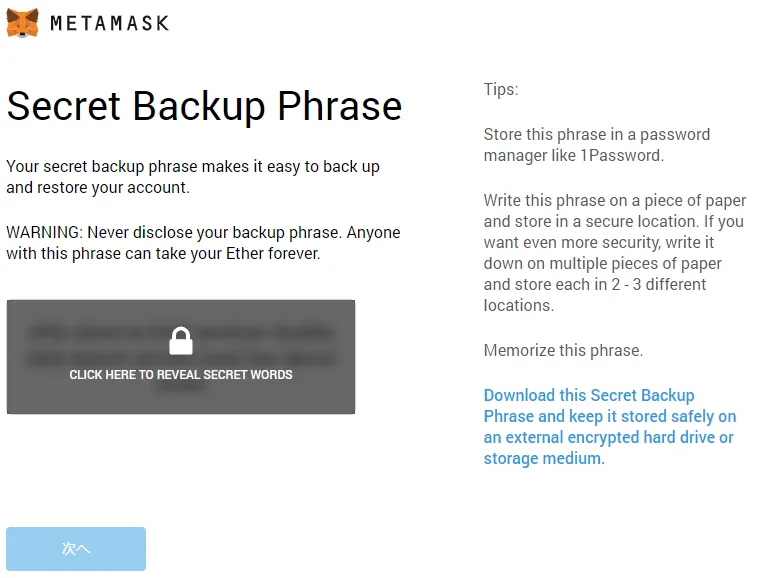Click the disabled 次へ button
757x578 pixels.
tap(76, 549)
